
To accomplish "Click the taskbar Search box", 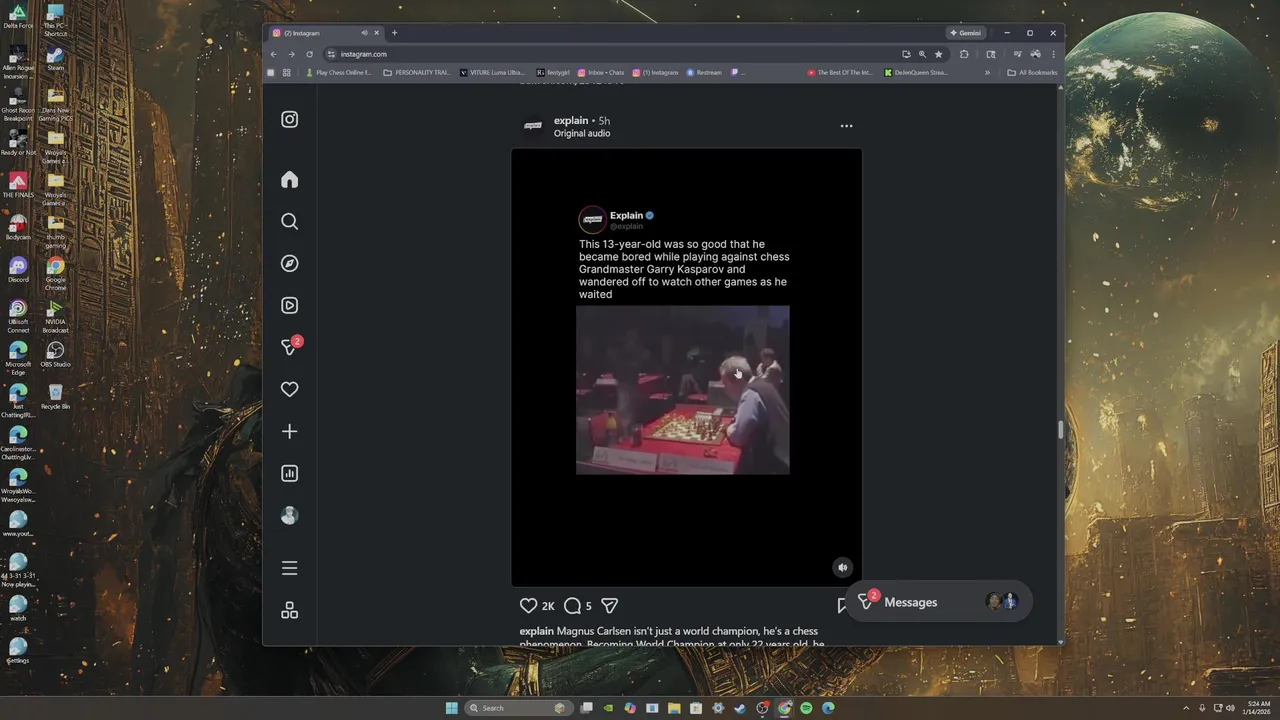I will (x=518, y=708).
